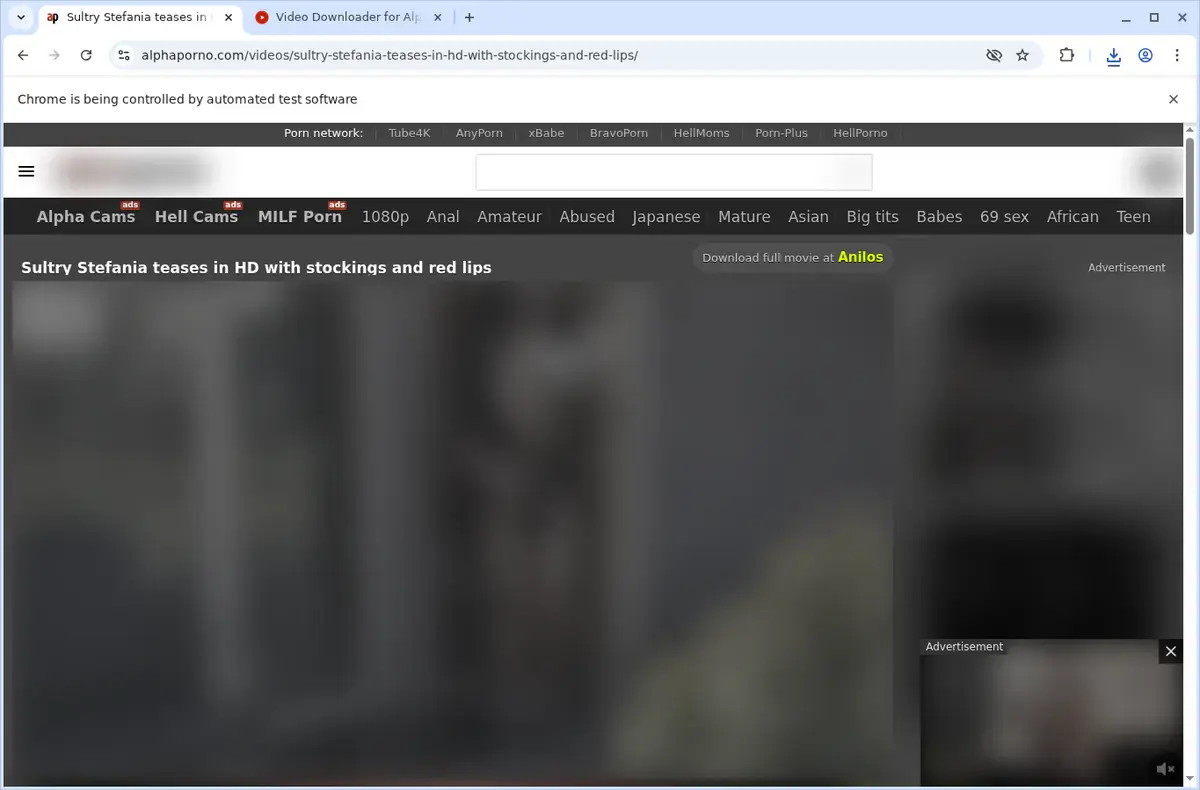Bookmark this page with the star
Image resolution: width=1200 pixels, height=790 pixels.
(x=1022, y=56)
